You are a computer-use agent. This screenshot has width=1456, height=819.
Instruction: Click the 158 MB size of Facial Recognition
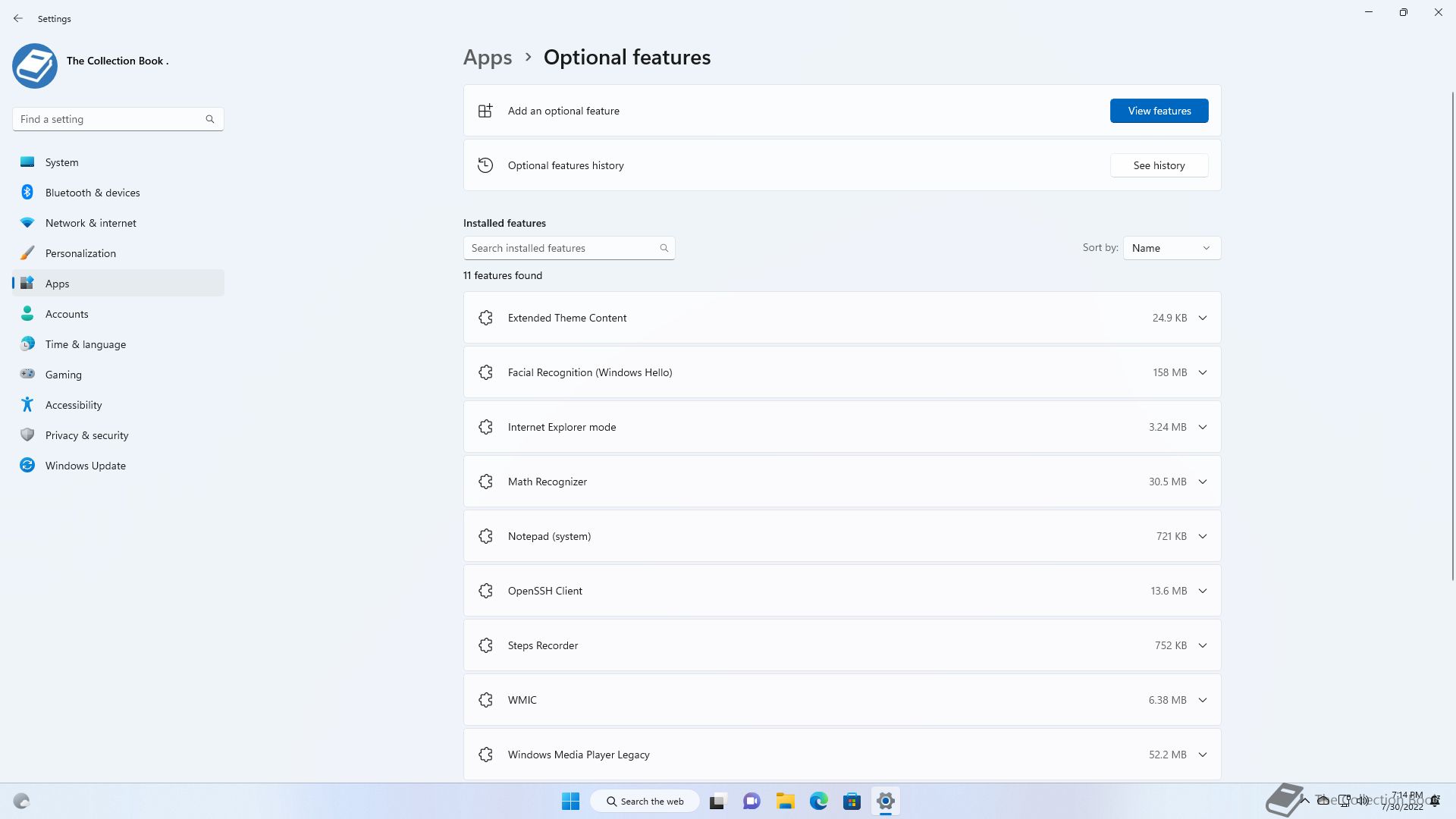[1170, 372]
